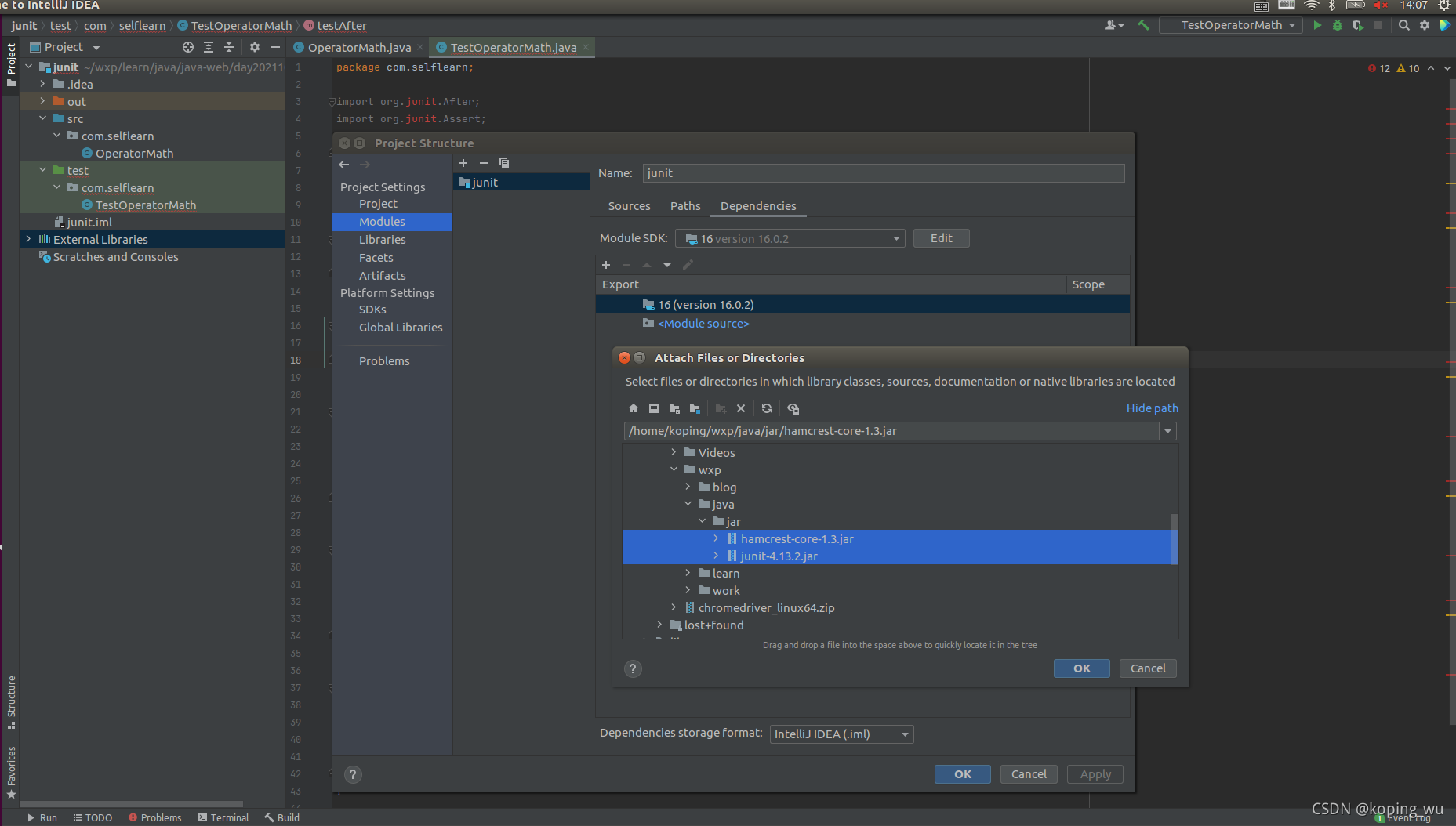Select the Dependencies tab

757,206
